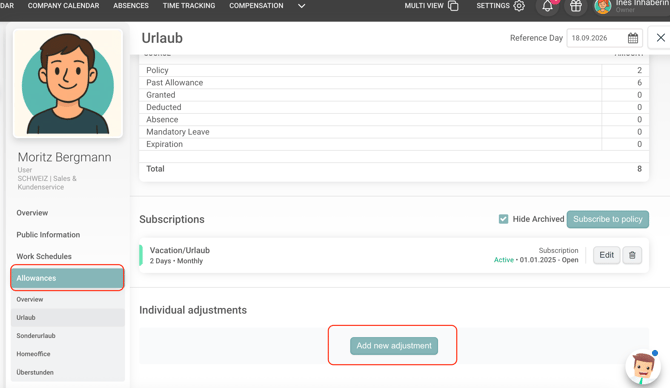Screen dimensions: 670x388
Task: Click the Deducted row
Action: (394, 107)
